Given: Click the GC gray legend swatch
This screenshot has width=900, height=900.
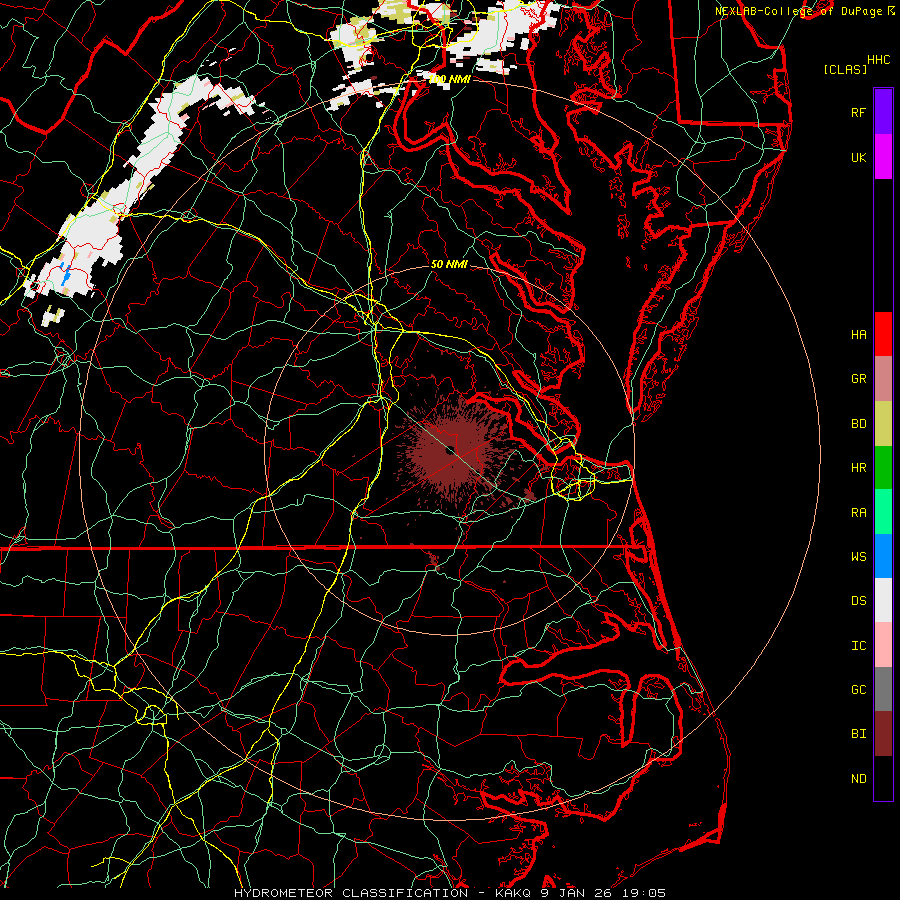Looking at the screenshot, I should [x=883, y=689].
